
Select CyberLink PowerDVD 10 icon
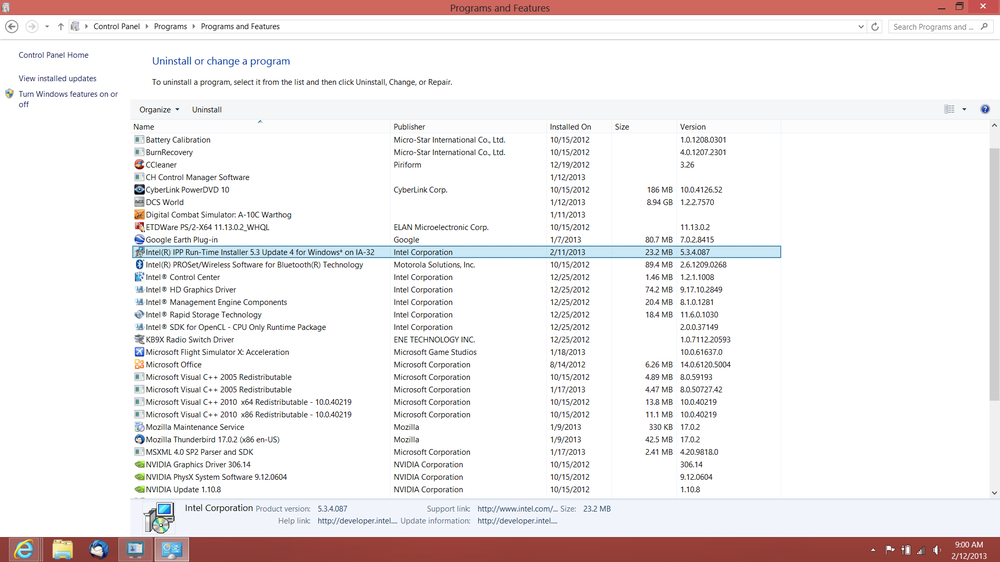click(139, 189)
